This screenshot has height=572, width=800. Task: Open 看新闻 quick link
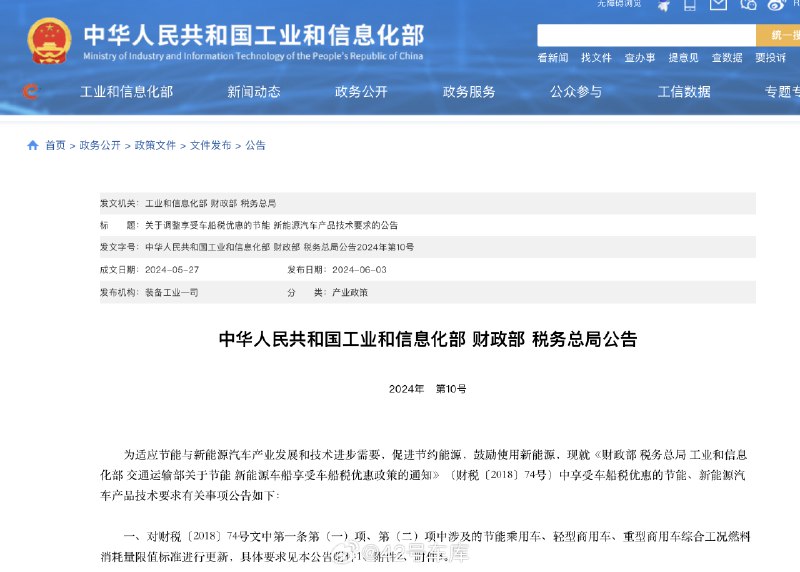pyautogui.click(x=553, y=58)
